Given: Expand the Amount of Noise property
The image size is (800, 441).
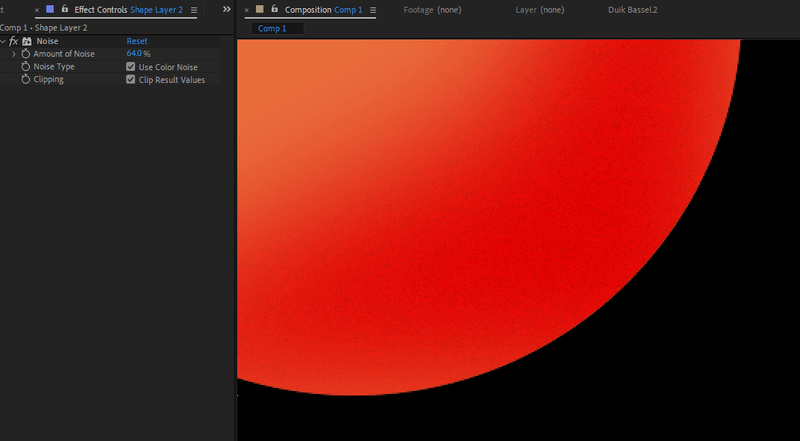Looking at the screenshot, I should coord(13,54).
